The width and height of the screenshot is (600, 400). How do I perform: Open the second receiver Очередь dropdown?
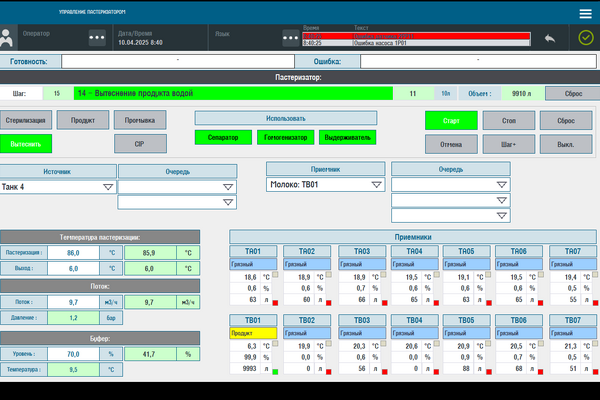[451, 200]
